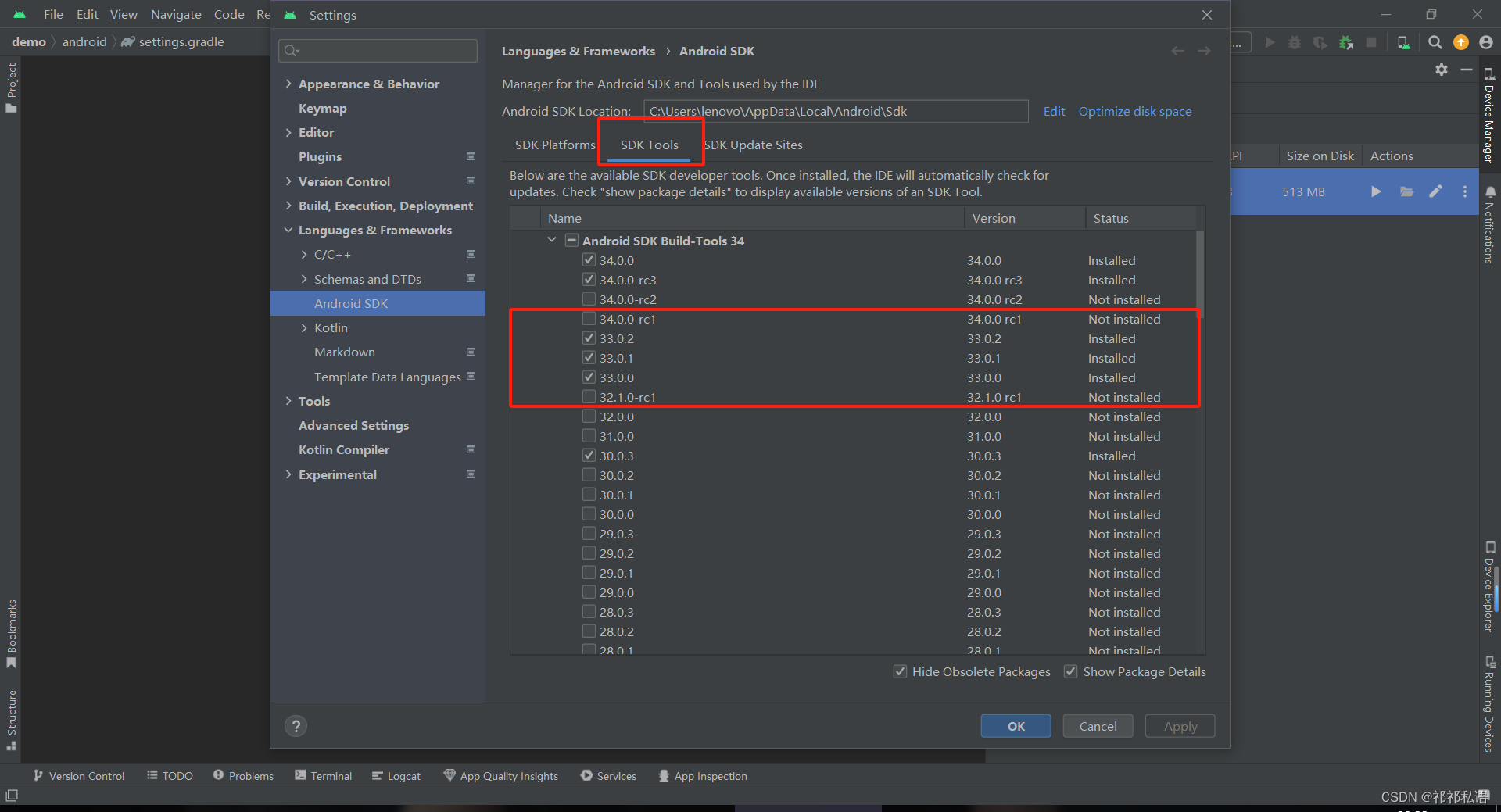Switch to SDK Platforms tab
The height and width of the screenshot is (812, 1501).
(554, 145)
